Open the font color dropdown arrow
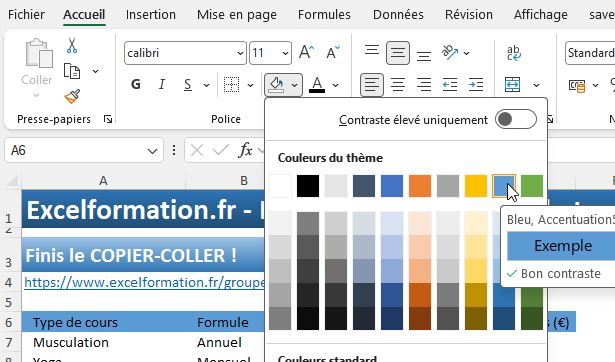 (335, 85)
